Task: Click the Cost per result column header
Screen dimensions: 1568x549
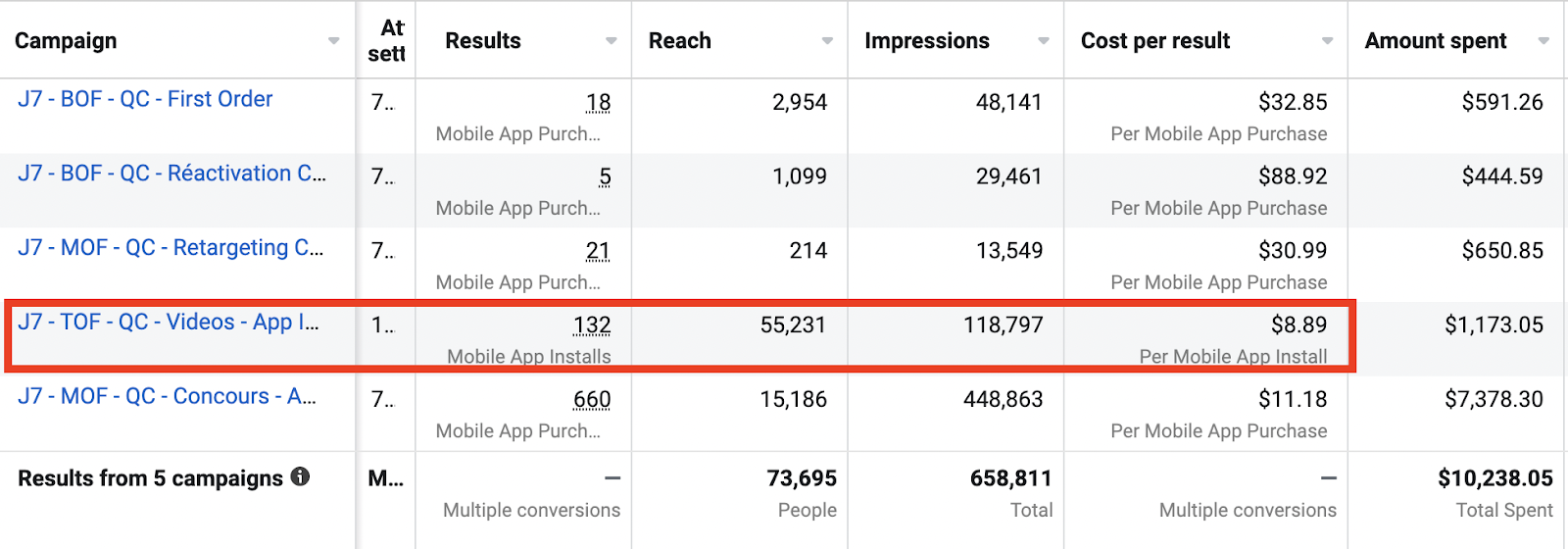Action: point(1155,41)
